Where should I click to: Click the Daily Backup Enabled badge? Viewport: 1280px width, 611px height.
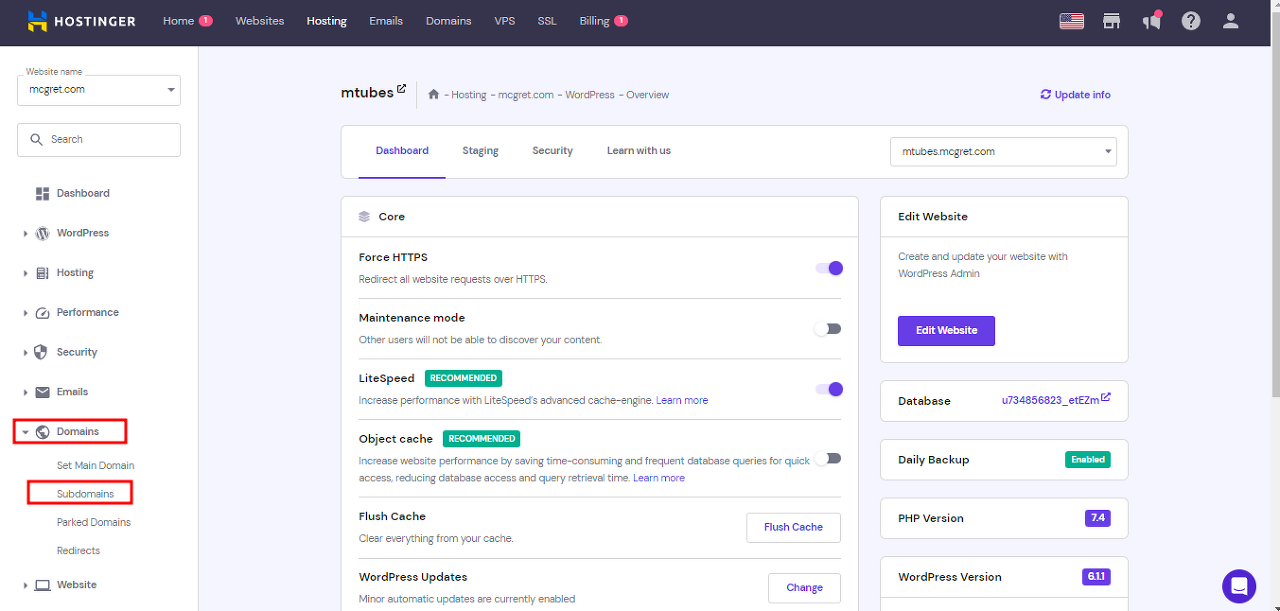click(1088, 460)
